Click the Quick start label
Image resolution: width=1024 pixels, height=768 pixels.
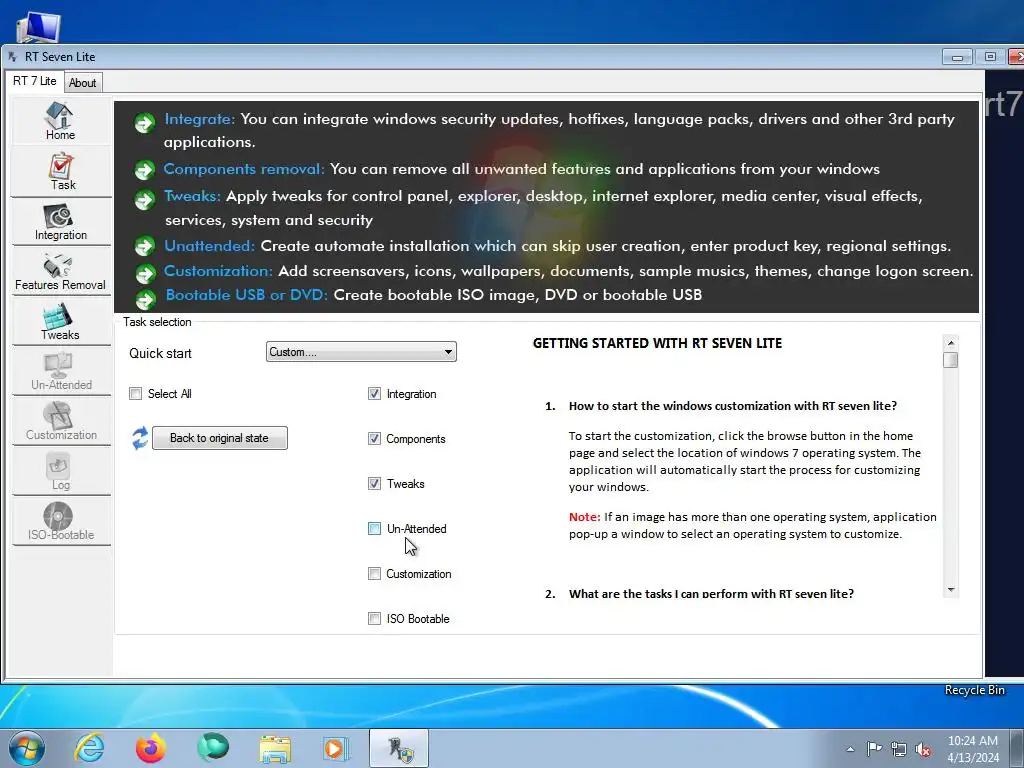click(160, 353)
